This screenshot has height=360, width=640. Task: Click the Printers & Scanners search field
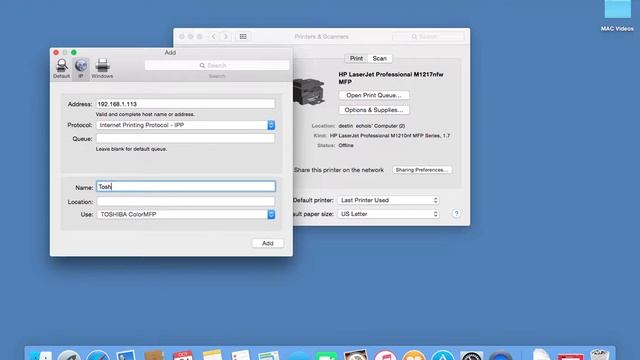pos(428,36)
